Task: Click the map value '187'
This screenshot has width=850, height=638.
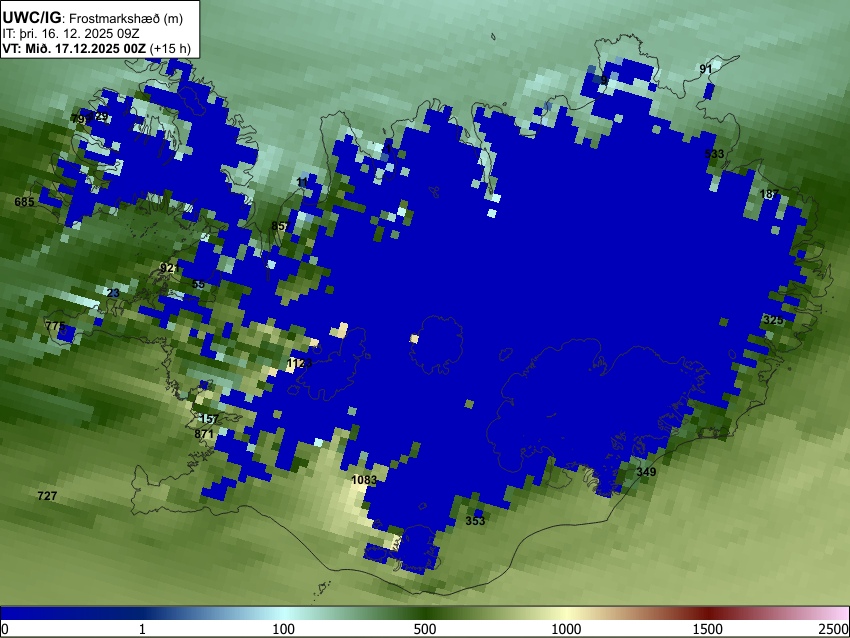Action: tap(769, 194)
